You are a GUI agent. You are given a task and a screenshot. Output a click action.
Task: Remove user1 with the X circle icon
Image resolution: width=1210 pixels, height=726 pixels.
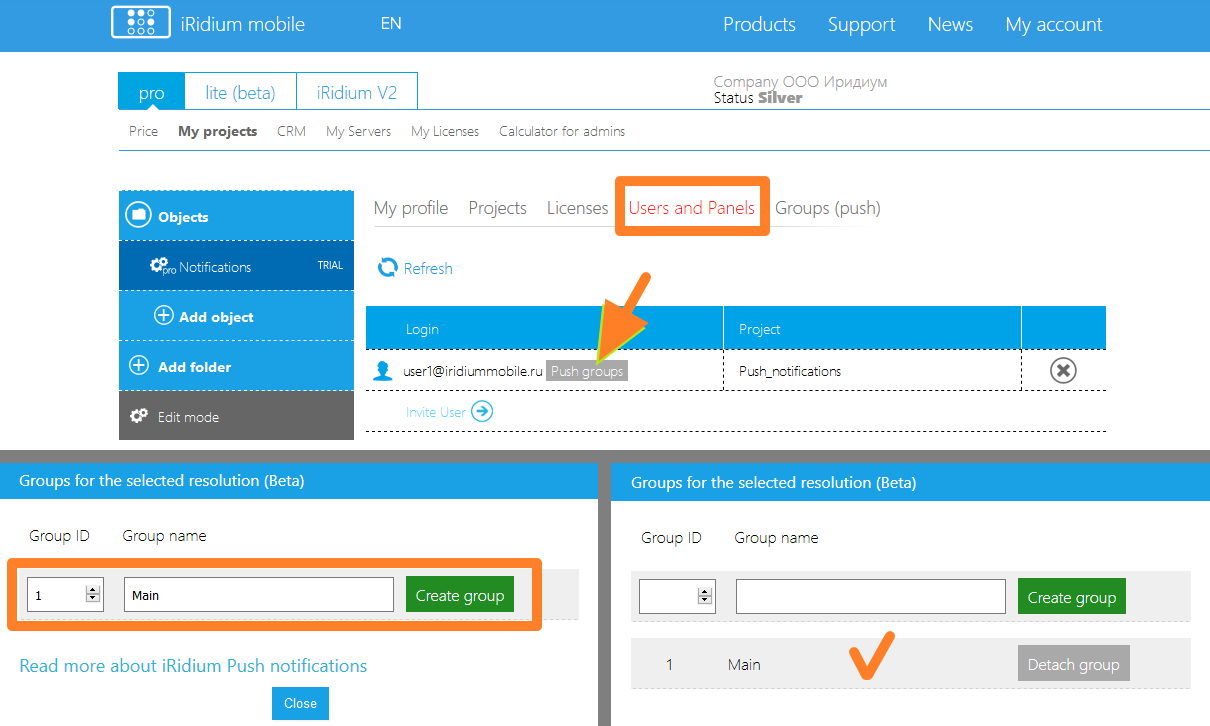click(1063, 370)
